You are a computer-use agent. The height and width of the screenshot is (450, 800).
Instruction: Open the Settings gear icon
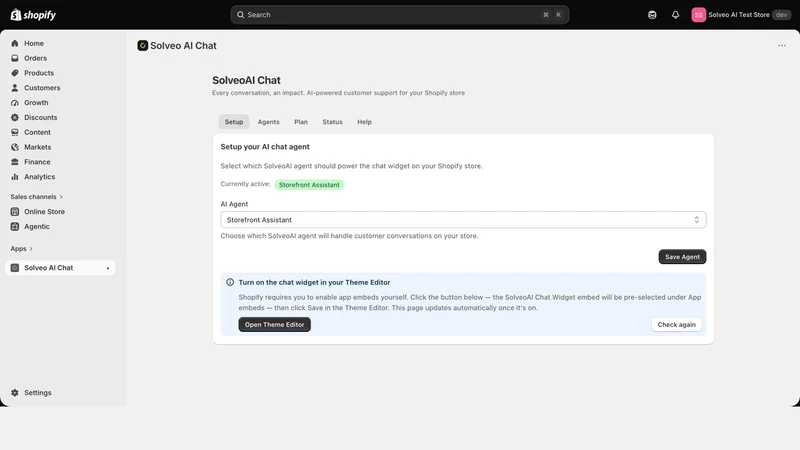tap(15, 393)
